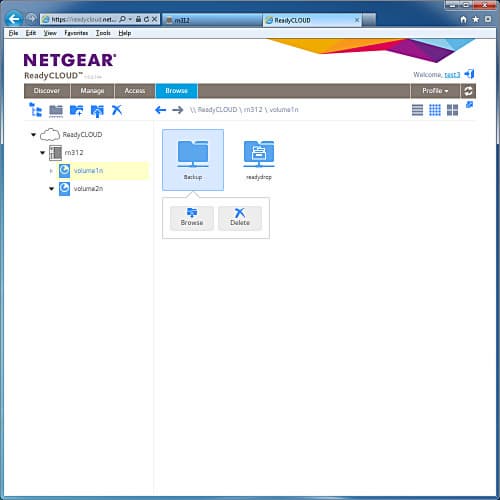
Task: Click the ReadyCLOUD cloud tree icon
Action: tap(50, 135)
